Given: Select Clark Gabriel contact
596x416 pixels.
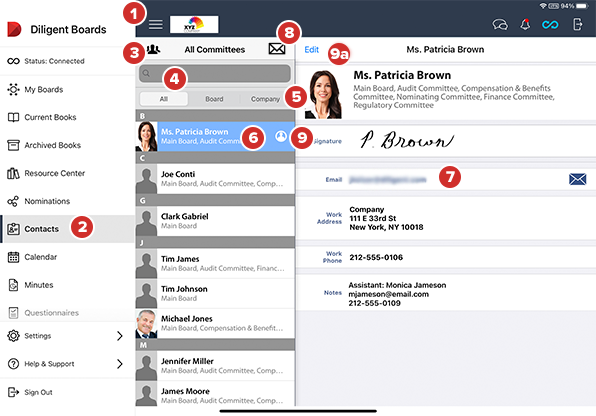Looking at the screenshot, I should point(215,221).
